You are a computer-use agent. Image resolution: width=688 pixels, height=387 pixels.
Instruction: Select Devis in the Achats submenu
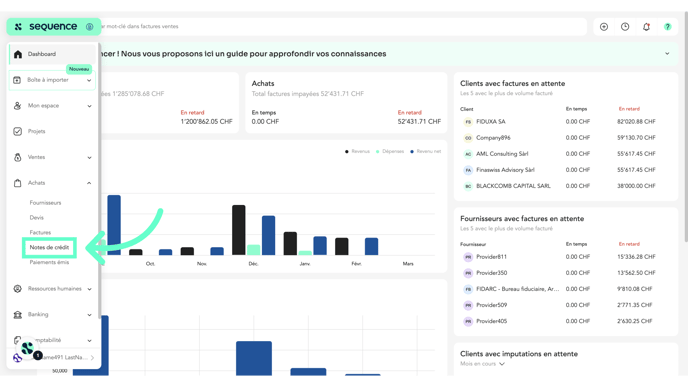pyautogui.click(x=36, y=218)
